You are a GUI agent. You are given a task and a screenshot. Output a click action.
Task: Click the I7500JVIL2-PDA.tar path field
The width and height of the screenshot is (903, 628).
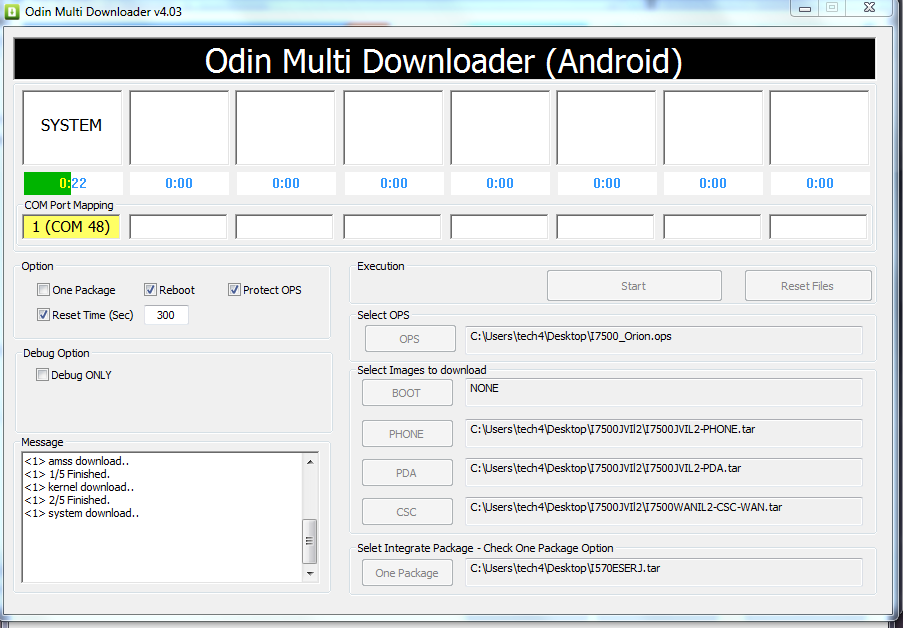[663, 472]
